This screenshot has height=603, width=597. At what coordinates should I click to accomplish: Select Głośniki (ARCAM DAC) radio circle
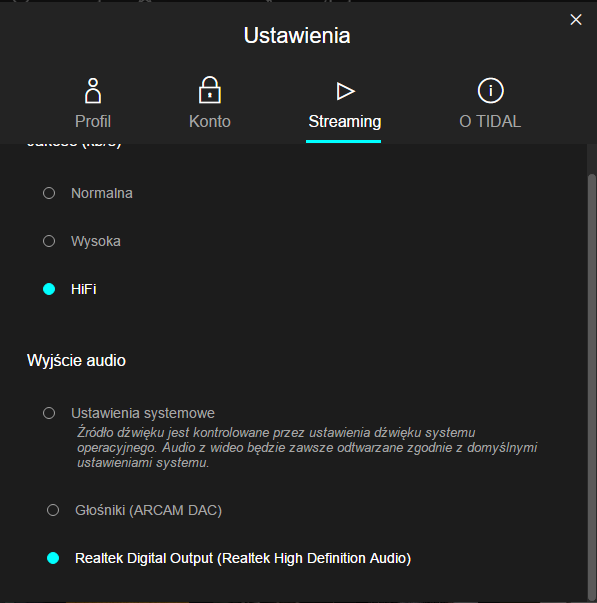[53, 510]
